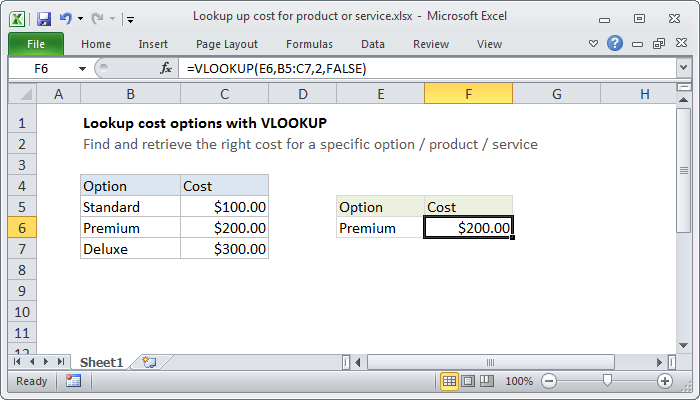Viewport: 700px width, 400px height.
Task: Zoom in with the plus button
Action: click(665, 381)
